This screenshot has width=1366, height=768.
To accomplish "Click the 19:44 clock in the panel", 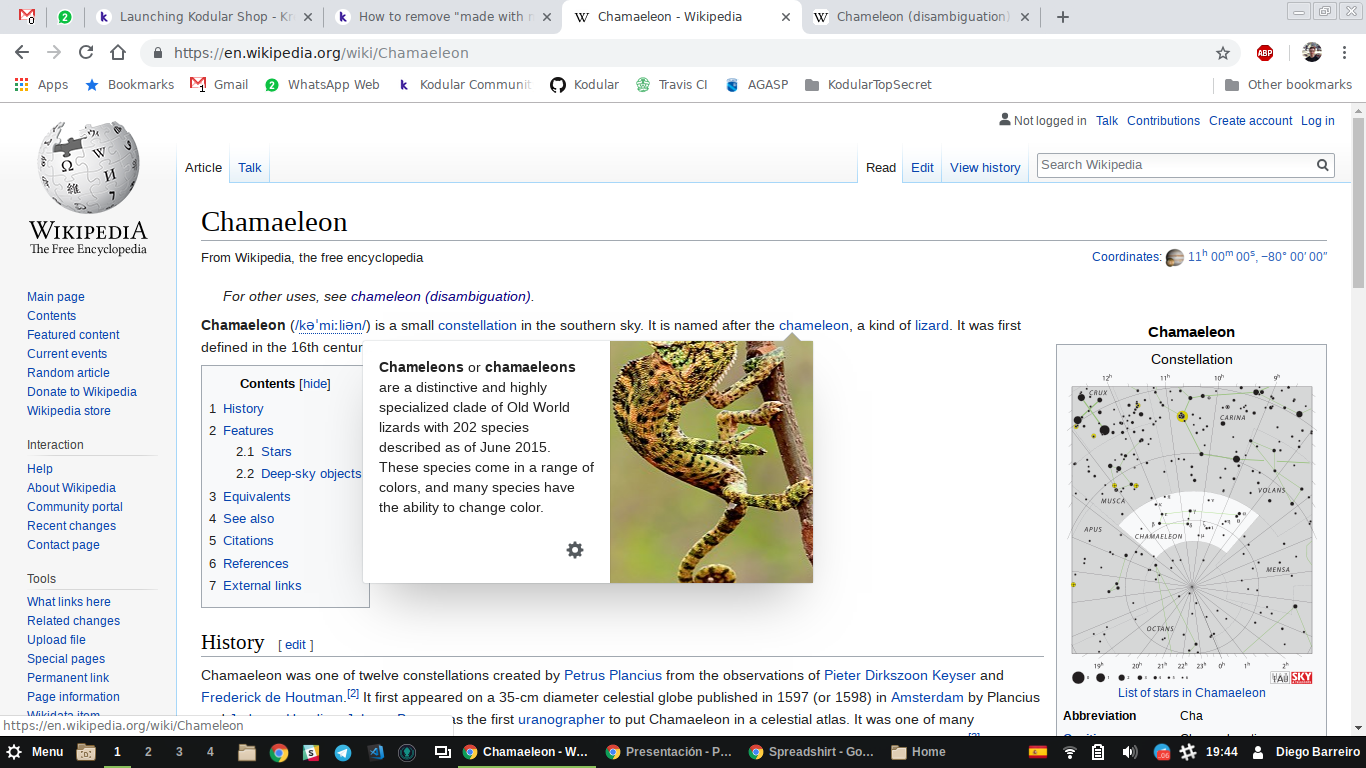I will pyautogui.click(x=1221, y=752).
